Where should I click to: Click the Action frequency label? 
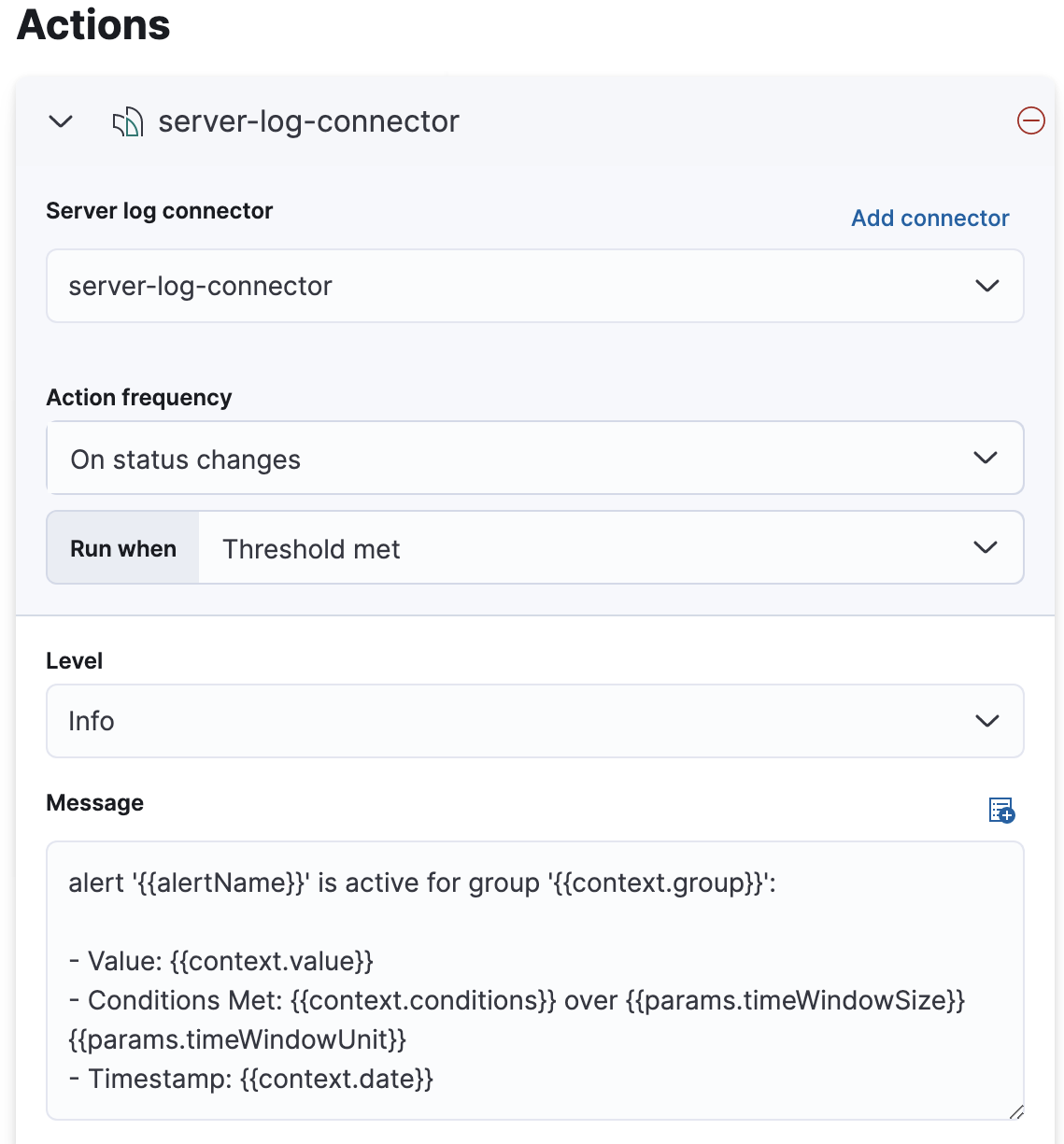[139, 398]
